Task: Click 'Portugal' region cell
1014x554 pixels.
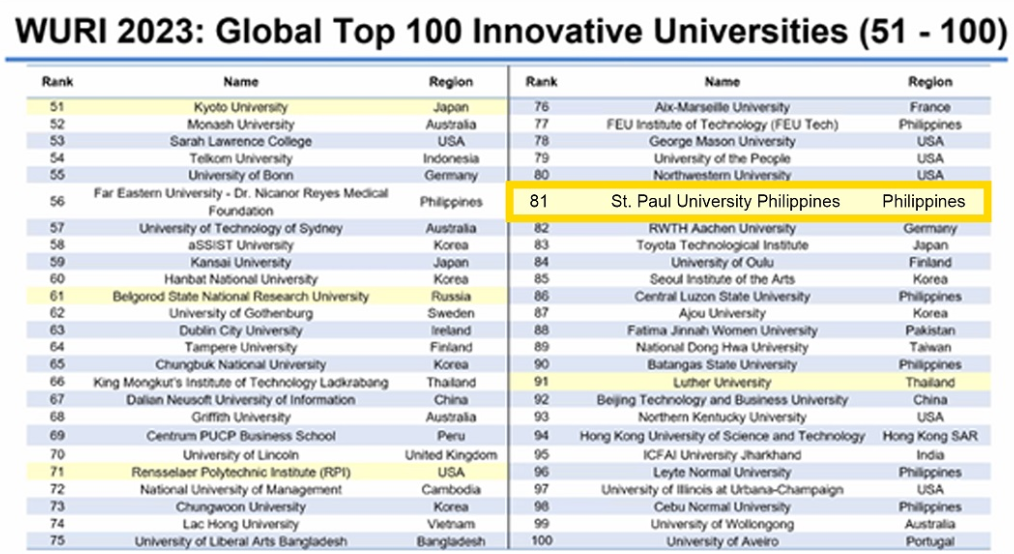Action: [930, 541]
